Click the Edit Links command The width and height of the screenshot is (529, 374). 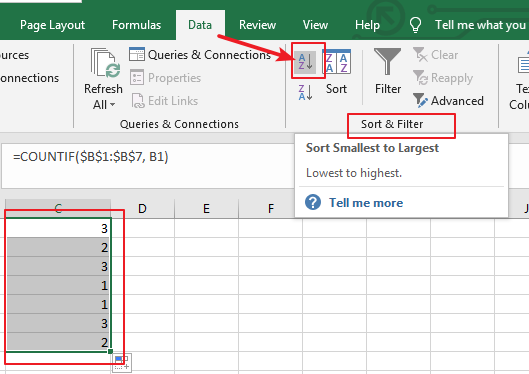click(x=165, y=101)
